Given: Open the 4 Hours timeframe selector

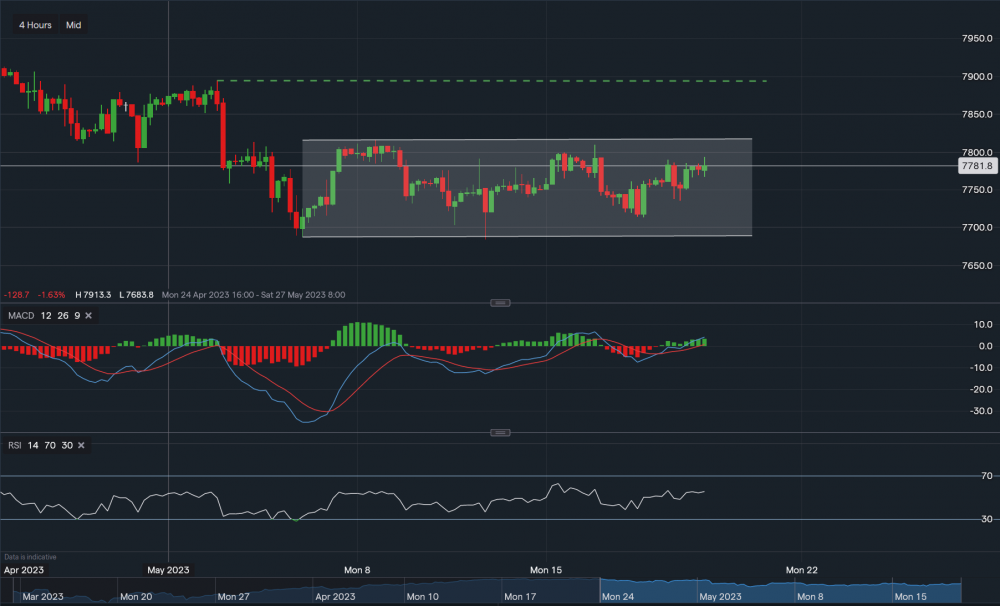Looking at the screenshot, I should pyautogui.click(x=33, y=24).
